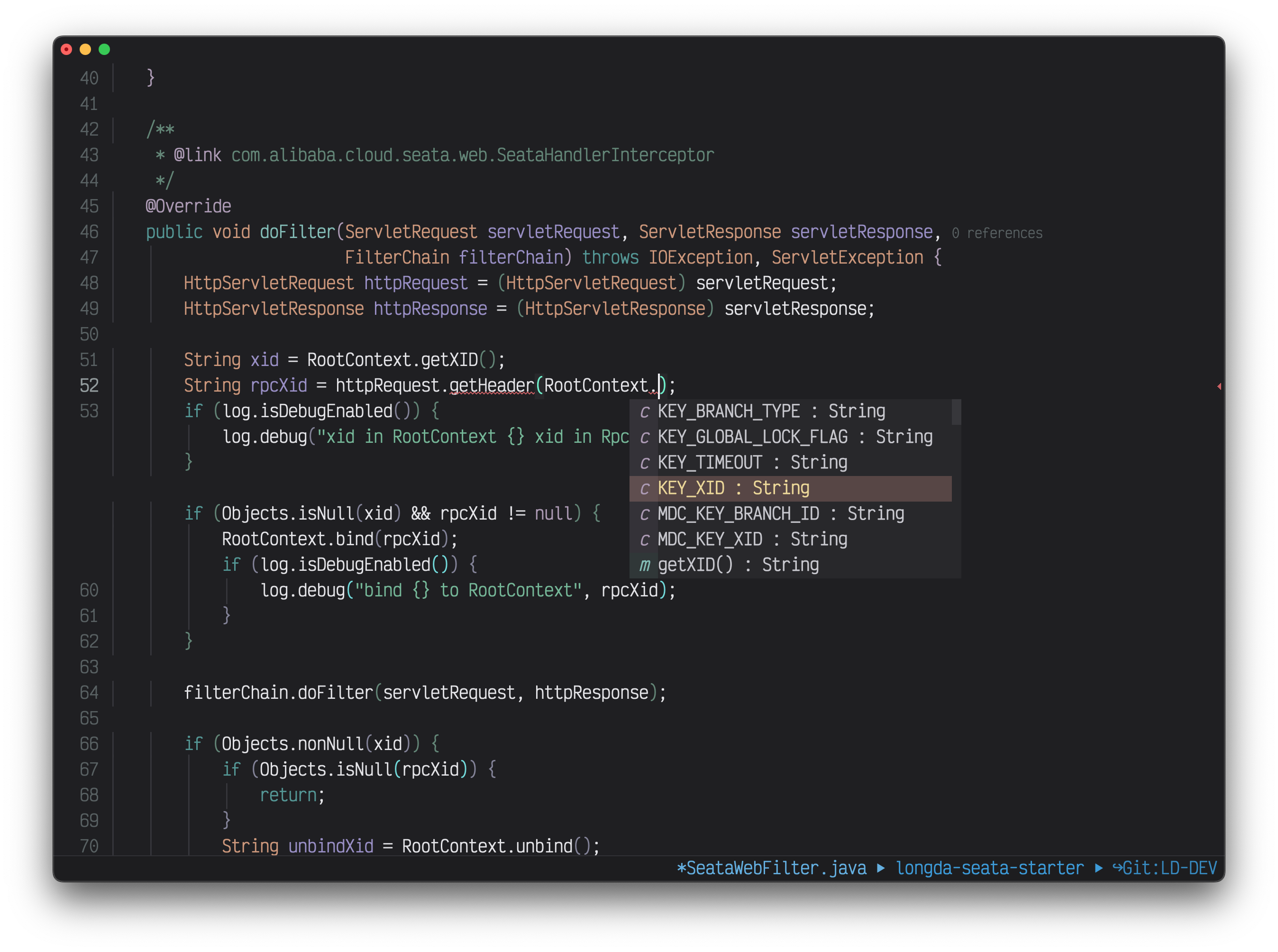Click the autocomplete popup scrollbar thumb
The width and height of the screenshot is (1278, 952).
click(956, 412)
